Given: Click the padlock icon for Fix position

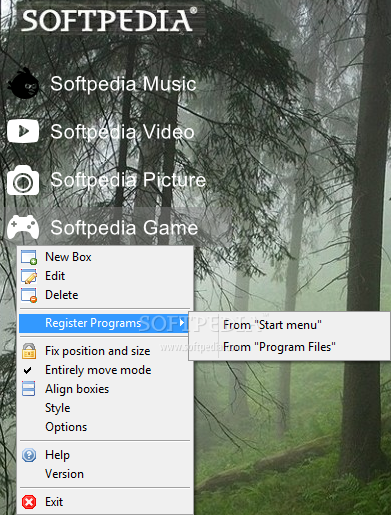Looking at the screenshot, I should pyautogui.click(x=29, y=351).
